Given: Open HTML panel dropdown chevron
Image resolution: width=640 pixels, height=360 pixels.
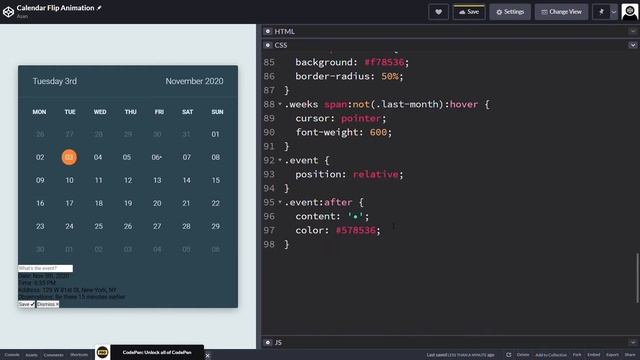Looking at the screenshot, I should click(633, 31).
